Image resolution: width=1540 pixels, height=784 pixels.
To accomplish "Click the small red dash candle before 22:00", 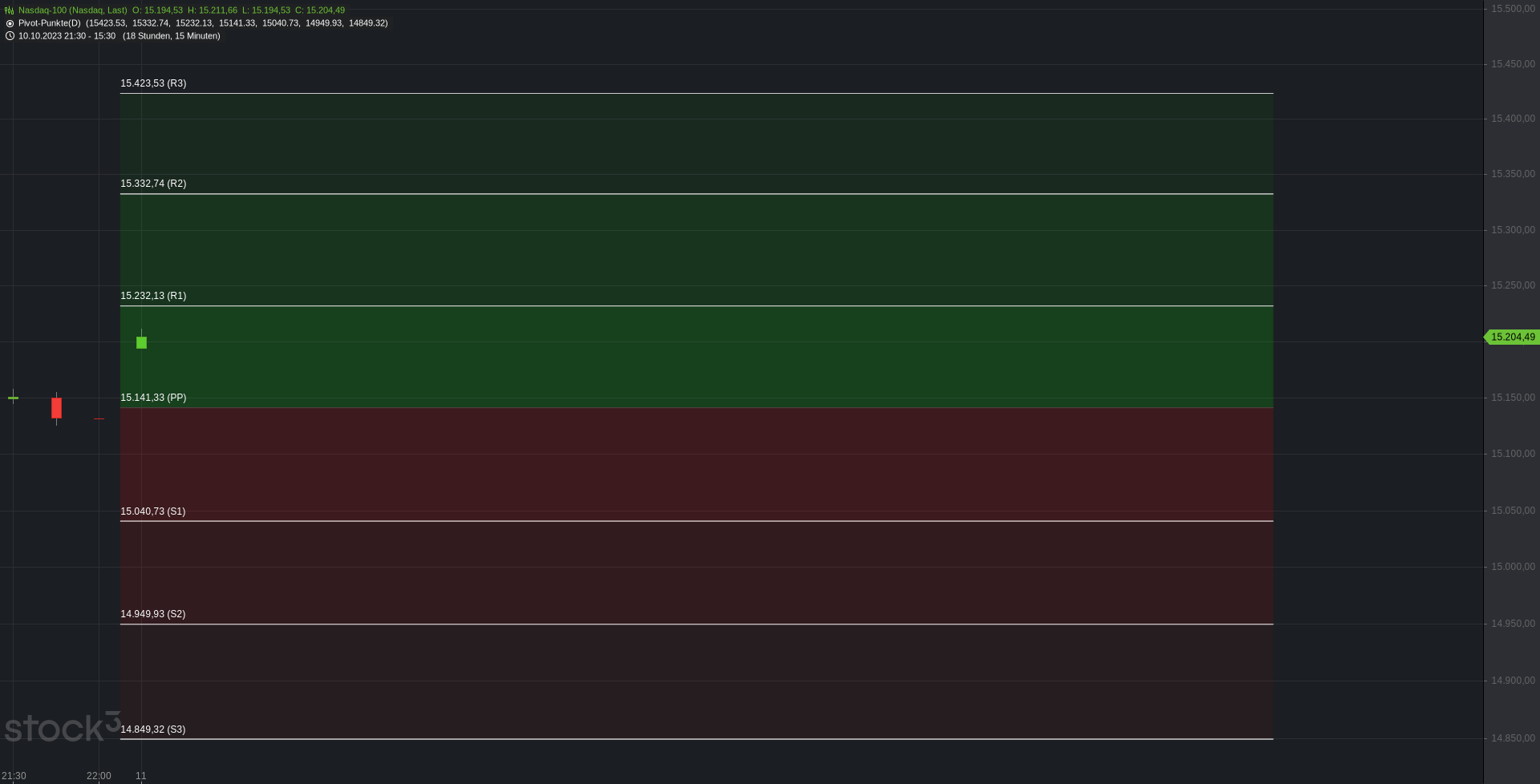I will (99, 418).
